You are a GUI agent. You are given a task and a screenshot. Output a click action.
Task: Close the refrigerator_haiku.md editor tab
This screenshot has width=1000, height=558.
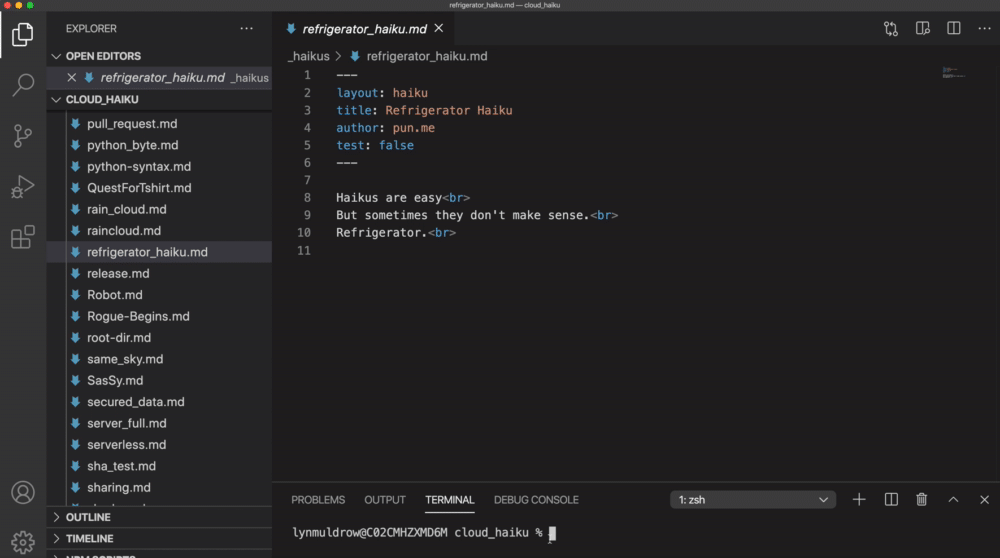point(439,28)
